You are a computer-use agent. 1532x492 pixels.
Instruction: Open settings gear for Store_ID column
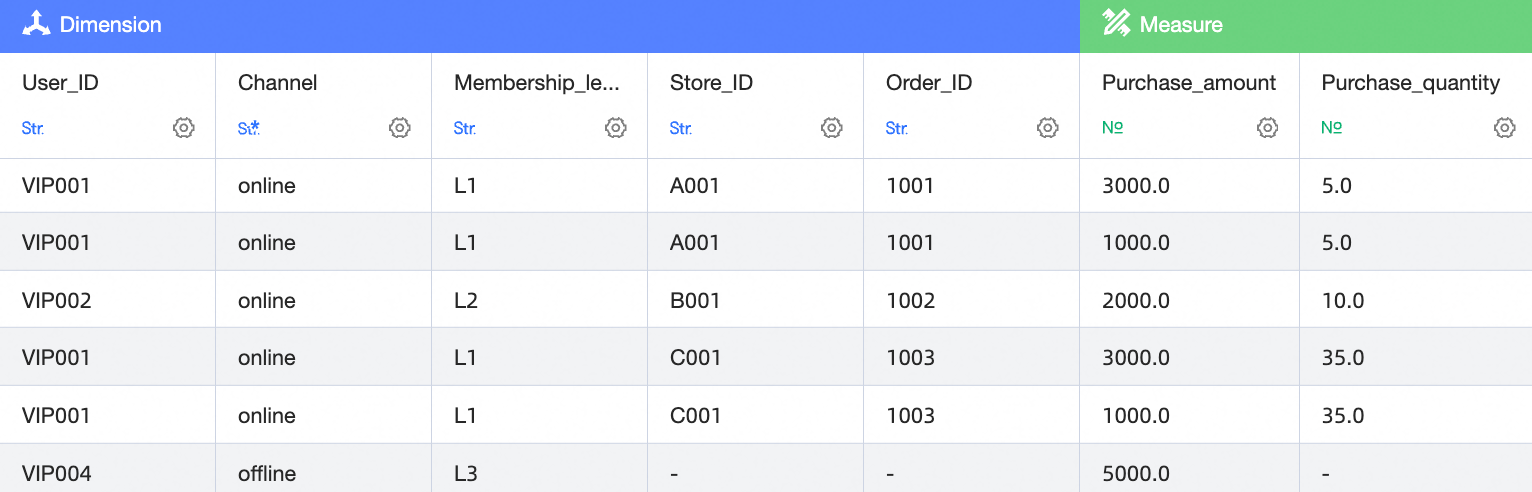coord(832,128)
